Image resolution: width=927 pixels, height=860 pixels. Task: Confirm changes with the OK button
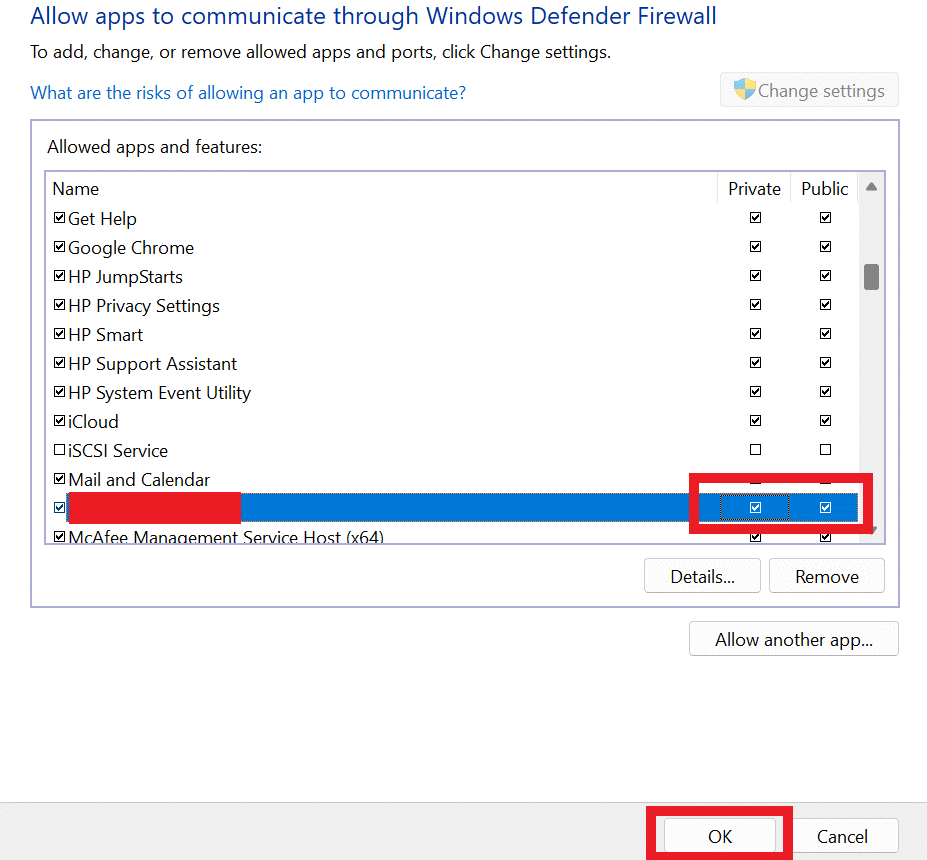click(x=720, y=836)
